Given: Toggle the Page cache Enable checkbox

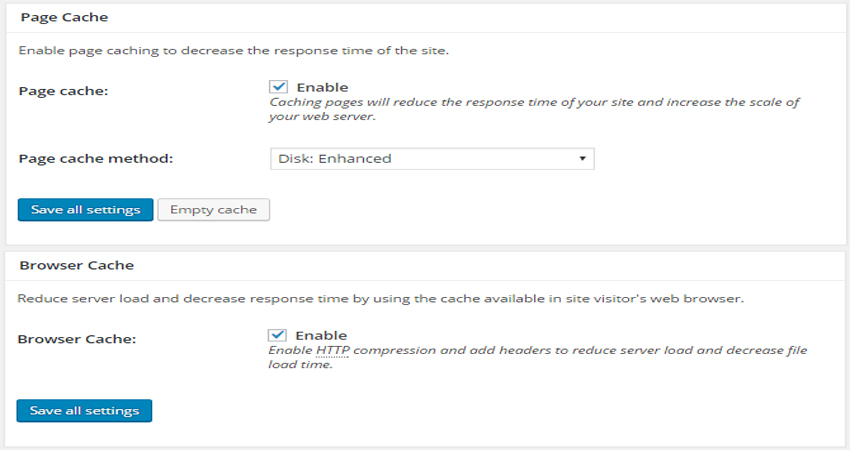Looking at the screenshot, I should tap(278, 87).
